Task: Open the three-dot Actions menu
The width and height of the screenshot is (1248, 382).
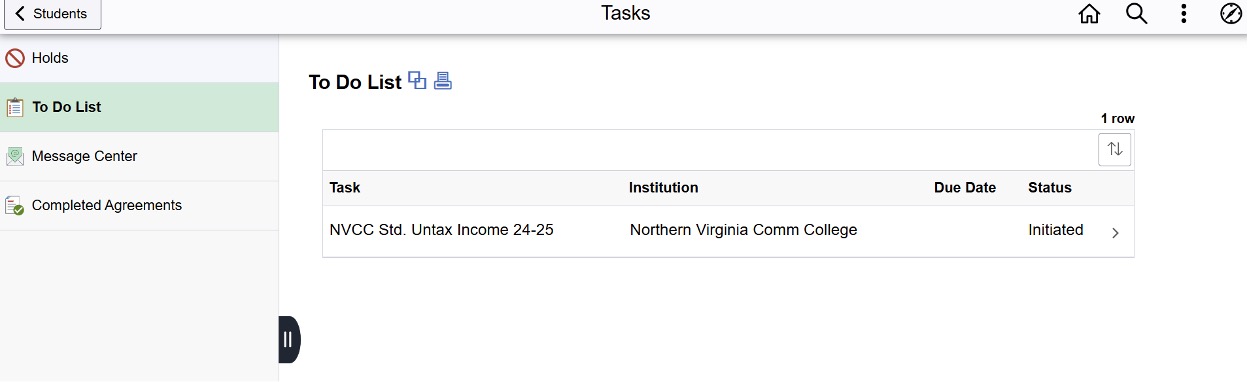Action: coord(1183,14)
